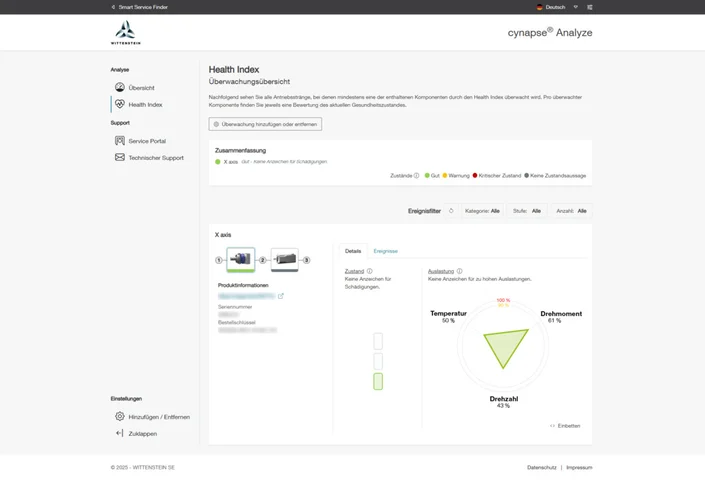The width and height of the screenshot is (705, 480).
Task: Open the Anzahl filter dropdown
Action: coord(571,211)
